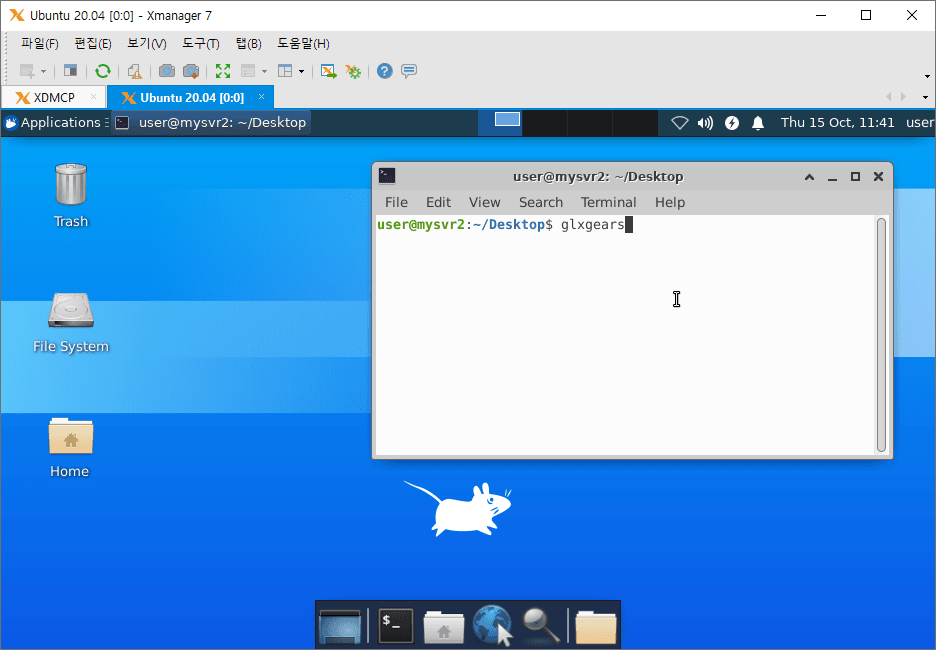Open the Xfce Applications menu
Viewport: 936px width, 650px height.
(54, 122)
